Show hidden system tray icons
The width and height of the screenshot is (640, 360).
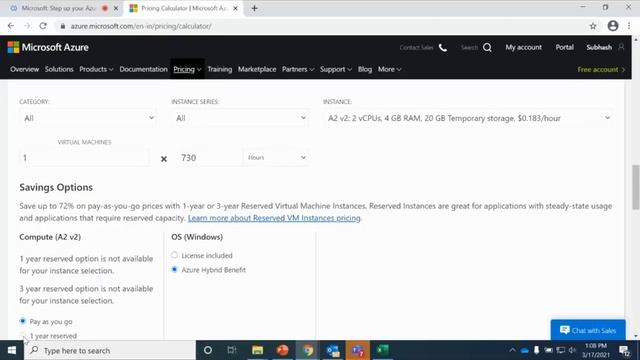click(512, 350)
